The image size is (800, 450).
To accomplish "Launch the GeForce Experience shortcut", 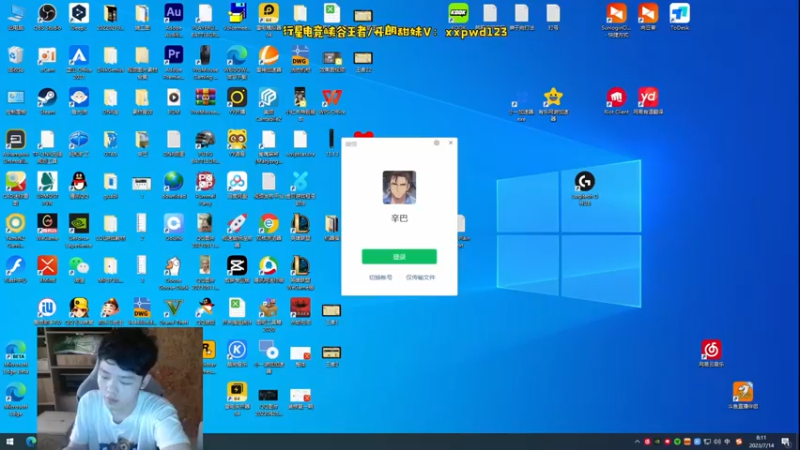I will pos(79,223).
